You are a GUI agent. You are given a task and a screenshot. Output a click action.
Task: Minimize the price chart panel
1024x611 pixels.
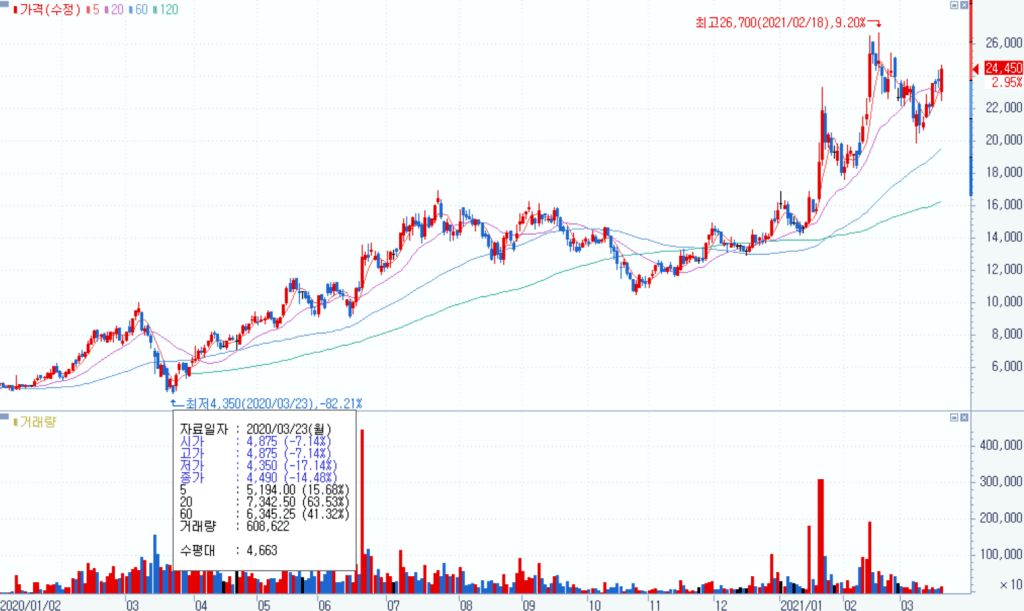point(954,5)
